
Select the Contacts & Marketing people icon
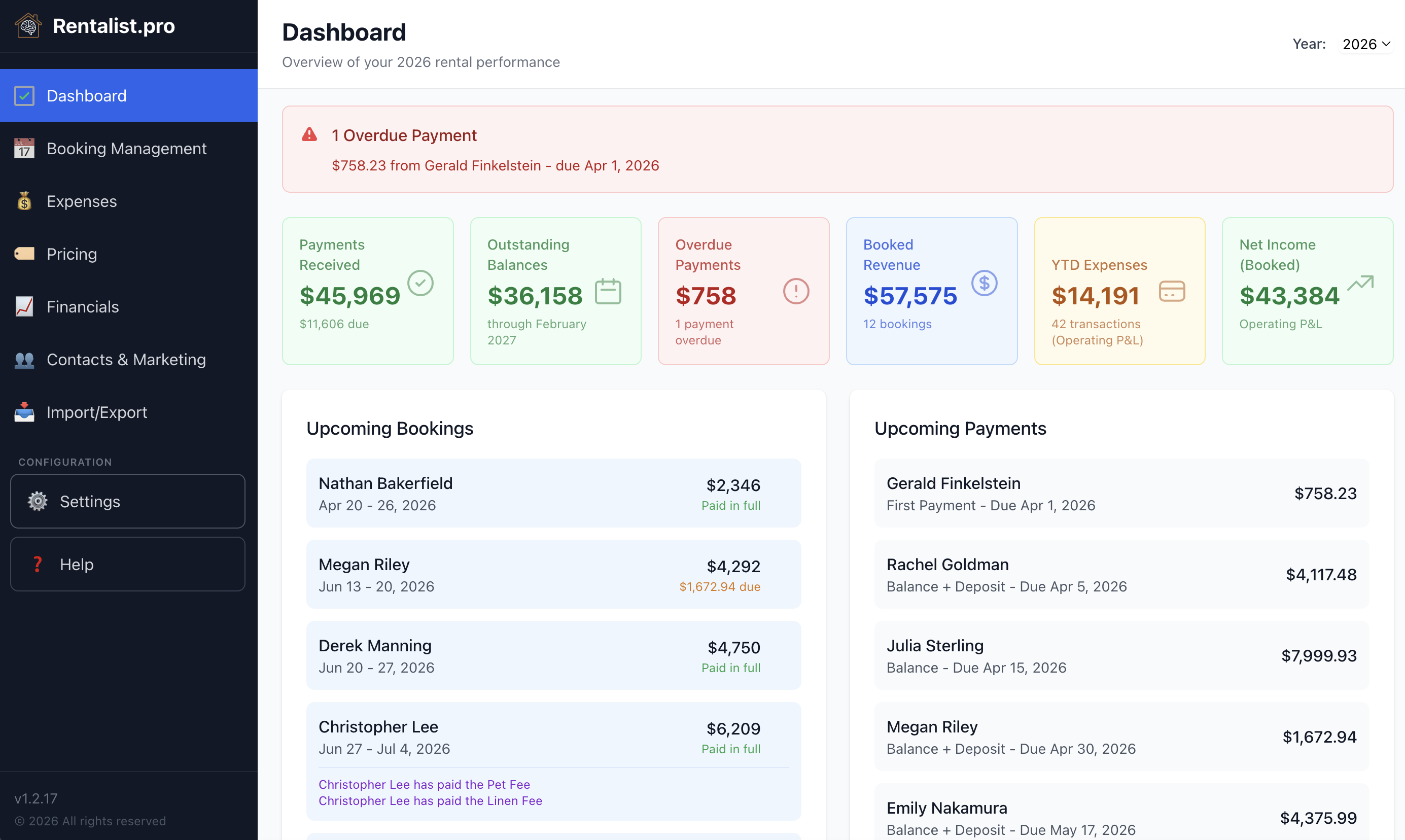tap(24, 360)
